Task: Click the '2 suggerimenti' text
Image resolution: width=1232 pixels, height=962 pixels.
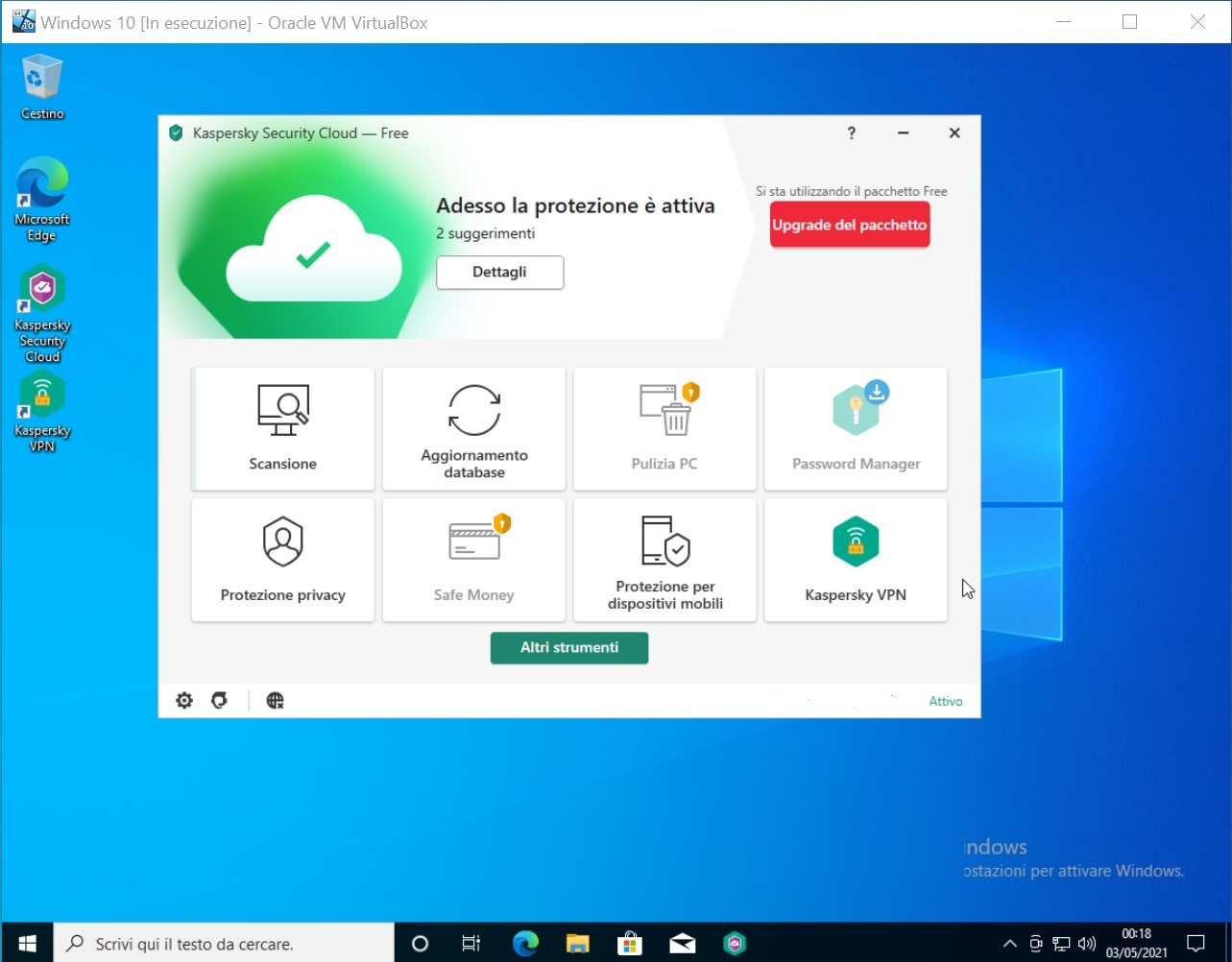Action: [x=486, y=233]
